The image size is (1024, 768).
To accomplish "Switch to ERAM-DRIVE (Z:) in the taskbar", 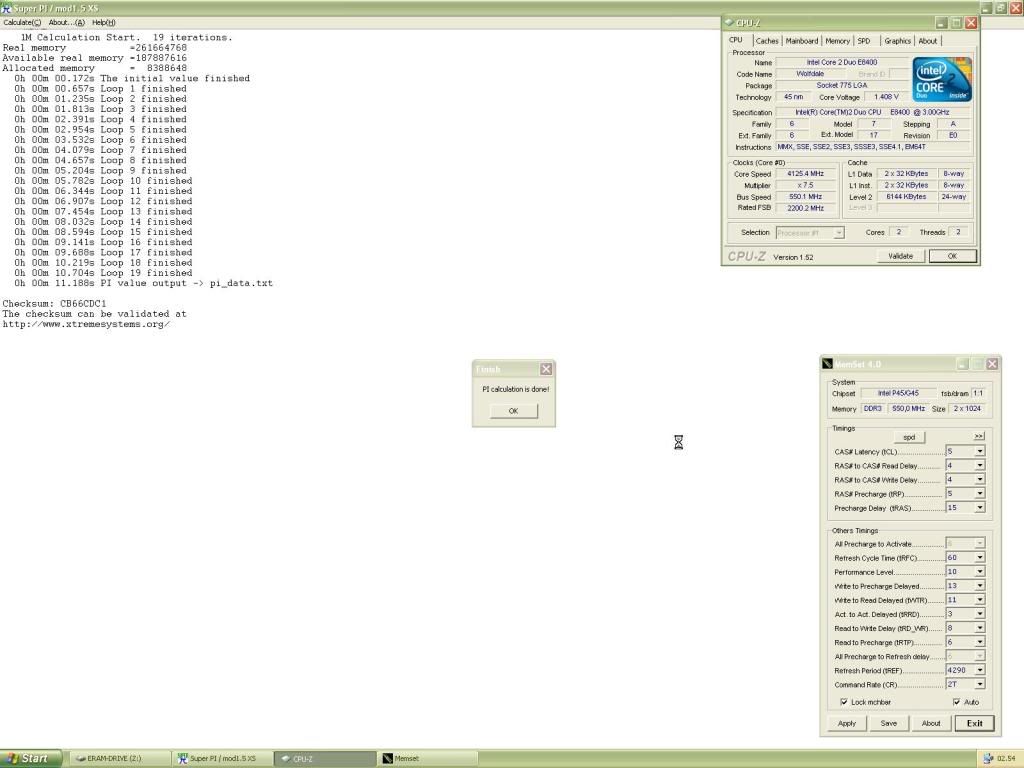I will pyautogui.click(x=118, y=758).
